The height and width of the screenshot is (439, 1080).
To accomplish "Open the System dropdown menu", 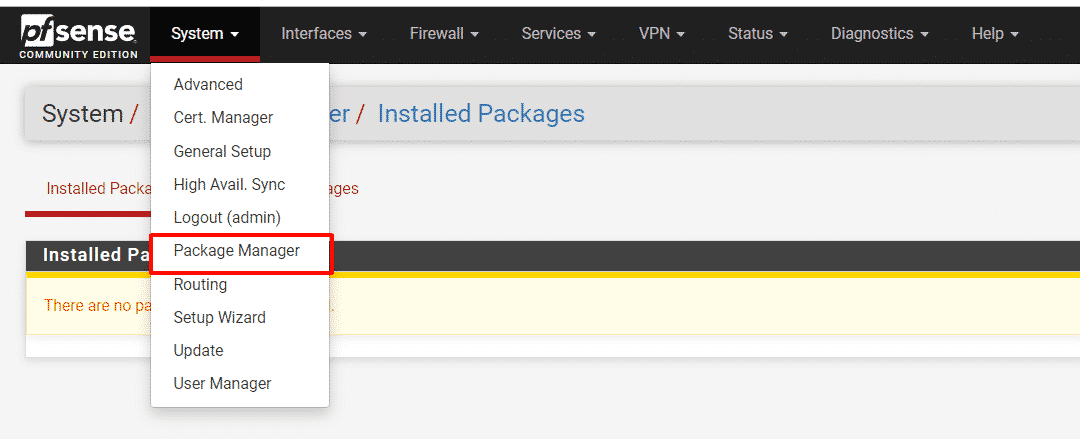I will [x=205, y=34].
